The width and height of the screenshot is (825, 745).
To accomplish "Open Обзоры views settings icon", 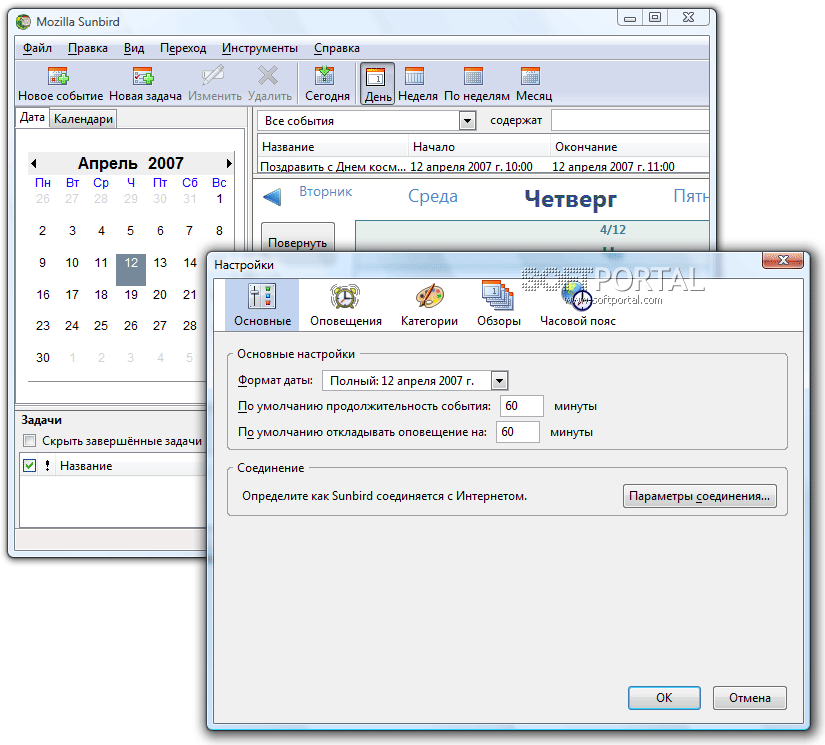I will [498, 295].
